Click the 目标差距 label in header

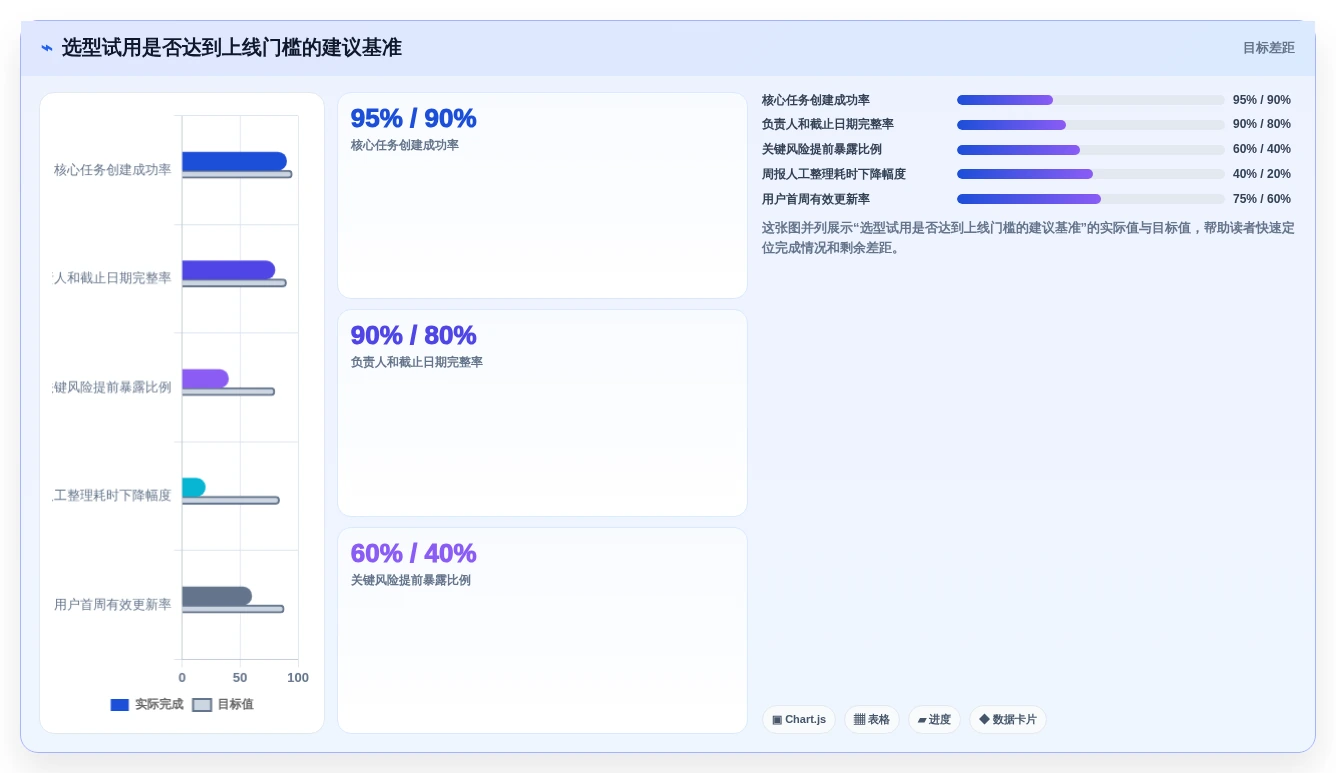(1268, 48)
